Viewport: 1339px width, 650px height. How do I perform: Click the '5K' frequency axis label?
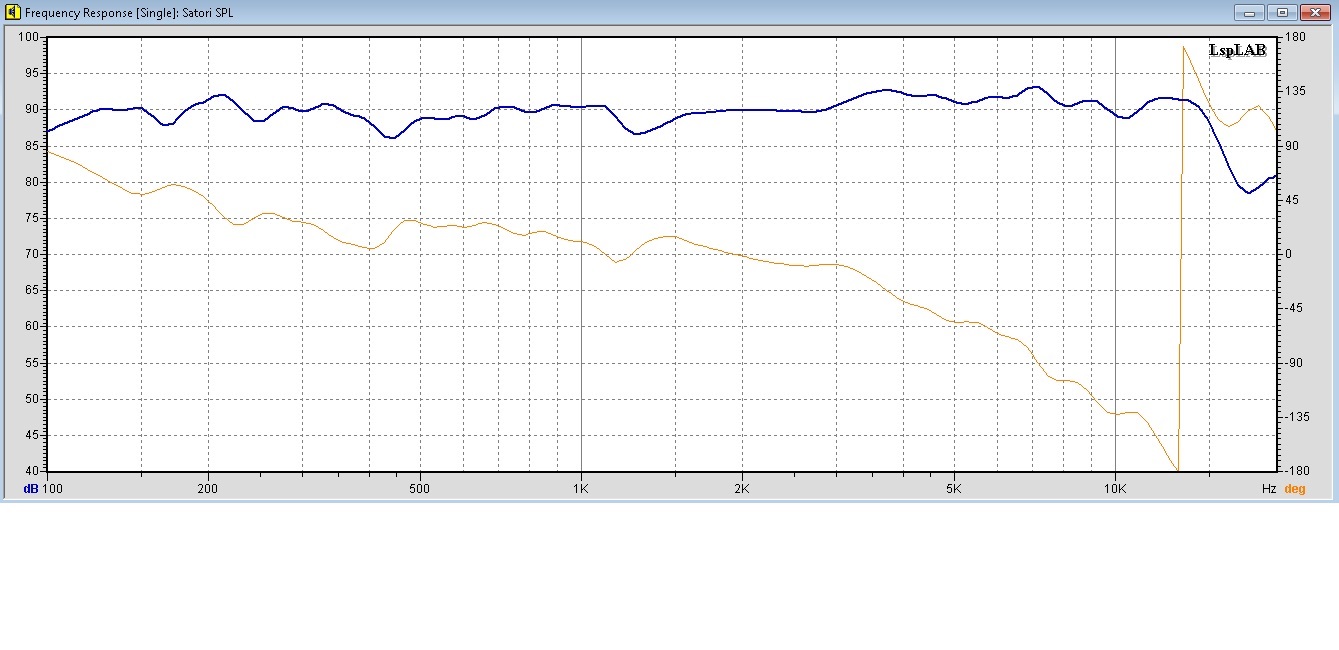pyautogui.click(x=953, y=489)
